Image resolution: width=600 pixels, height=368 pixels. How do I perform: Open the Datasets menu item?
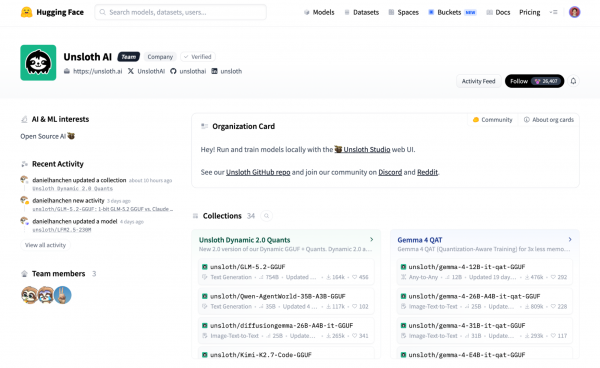pyautogui.click(x=361, y=12)
